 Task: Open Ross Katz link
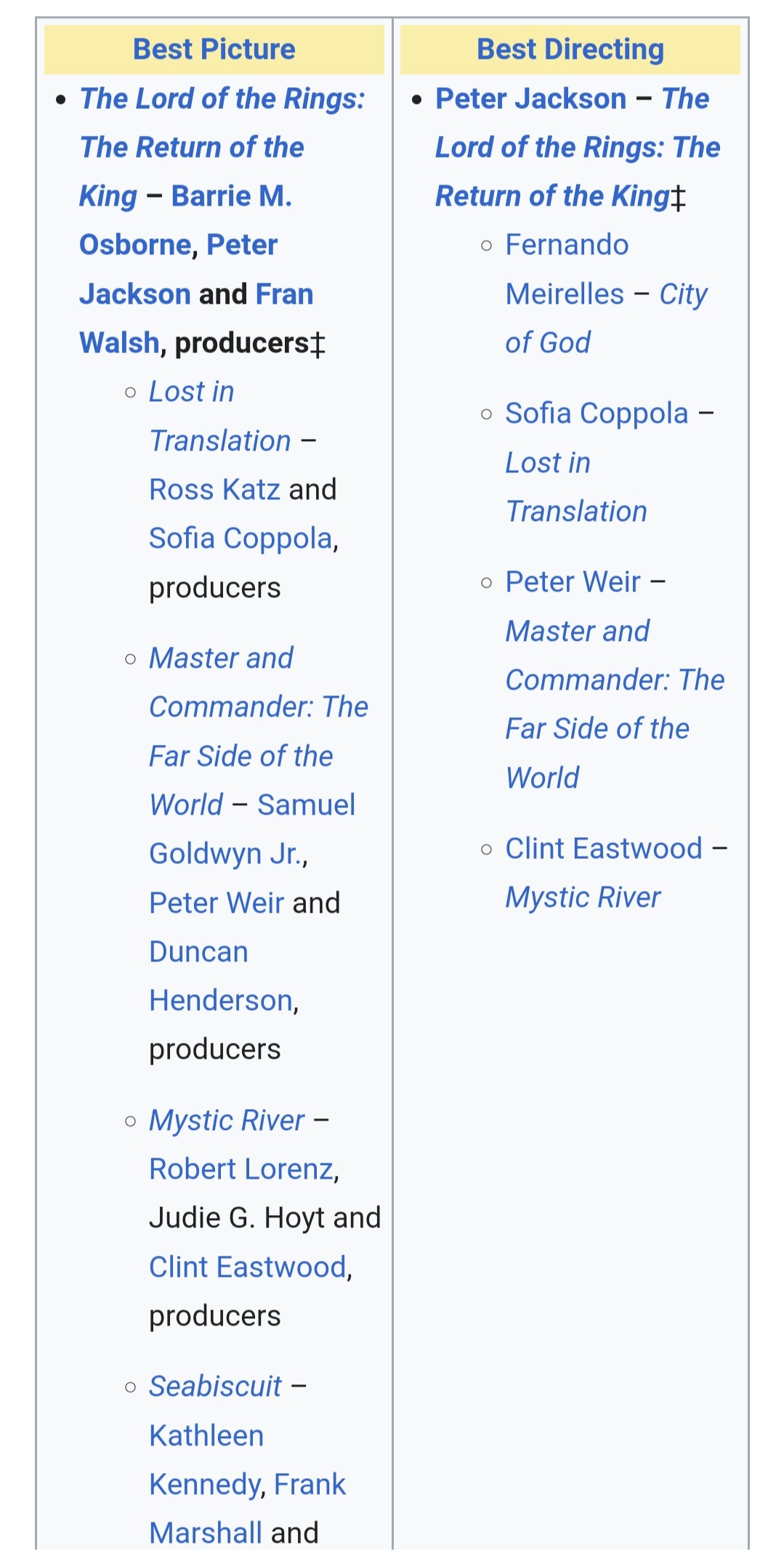pyautogui.click(x=214, y=490)
